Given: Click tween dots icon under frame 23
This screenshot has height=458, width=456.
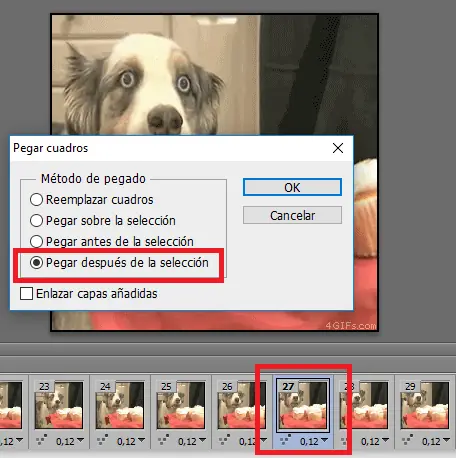Looking at the screenshot, I should click(x=42, y=440).
